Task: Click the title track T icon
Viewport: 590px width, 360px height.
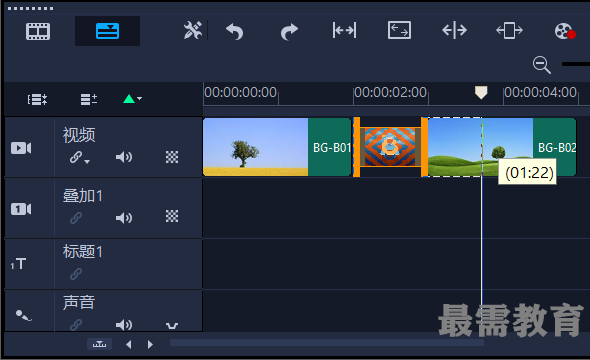Action: click(x=18, y=264)
